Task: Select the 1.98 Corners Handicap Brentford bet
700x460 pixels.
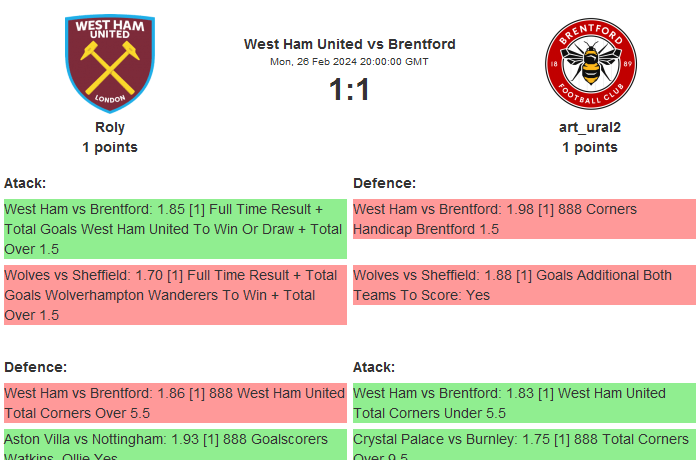Action: click(524, 219)
